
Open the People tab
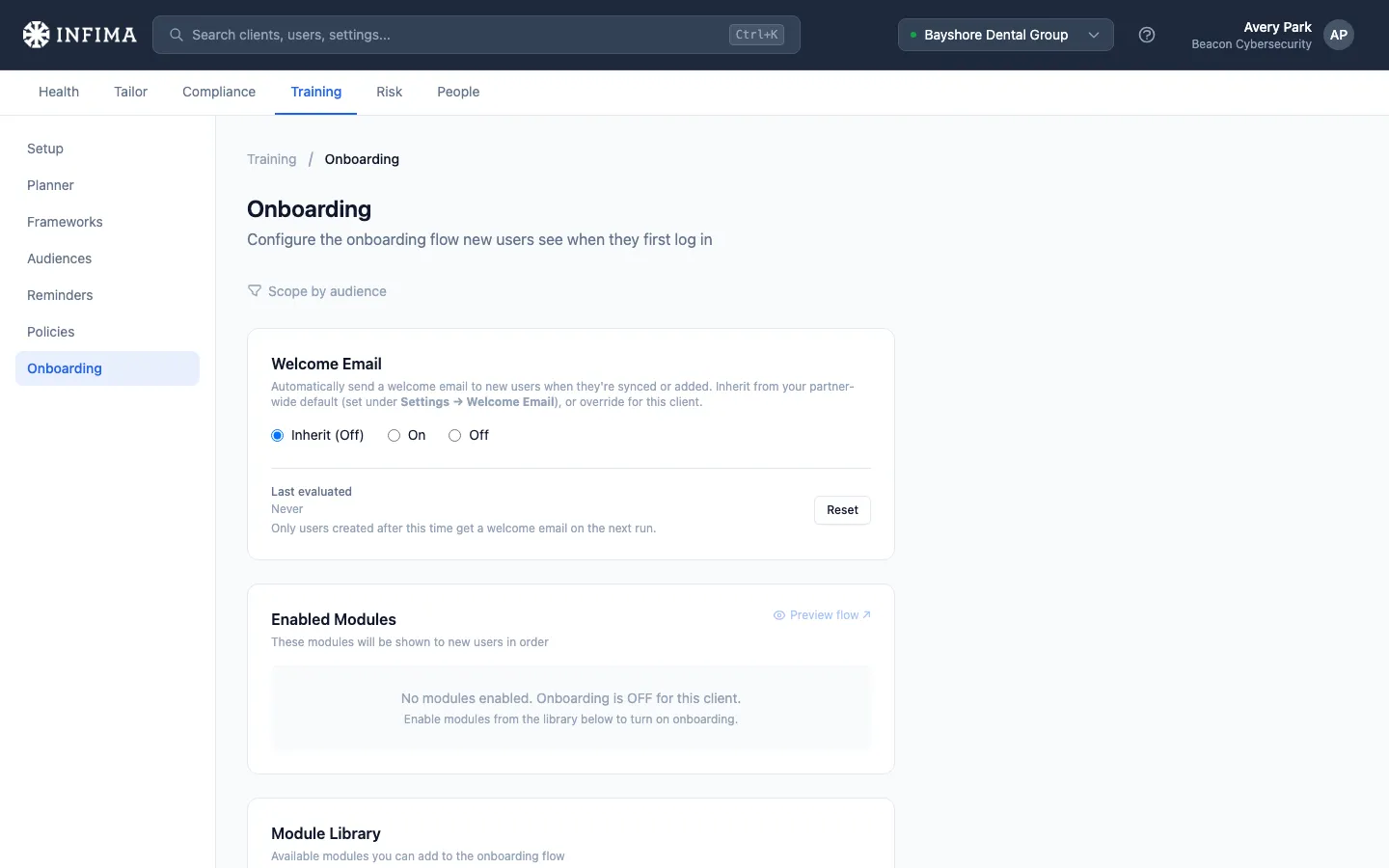[458, 92]
